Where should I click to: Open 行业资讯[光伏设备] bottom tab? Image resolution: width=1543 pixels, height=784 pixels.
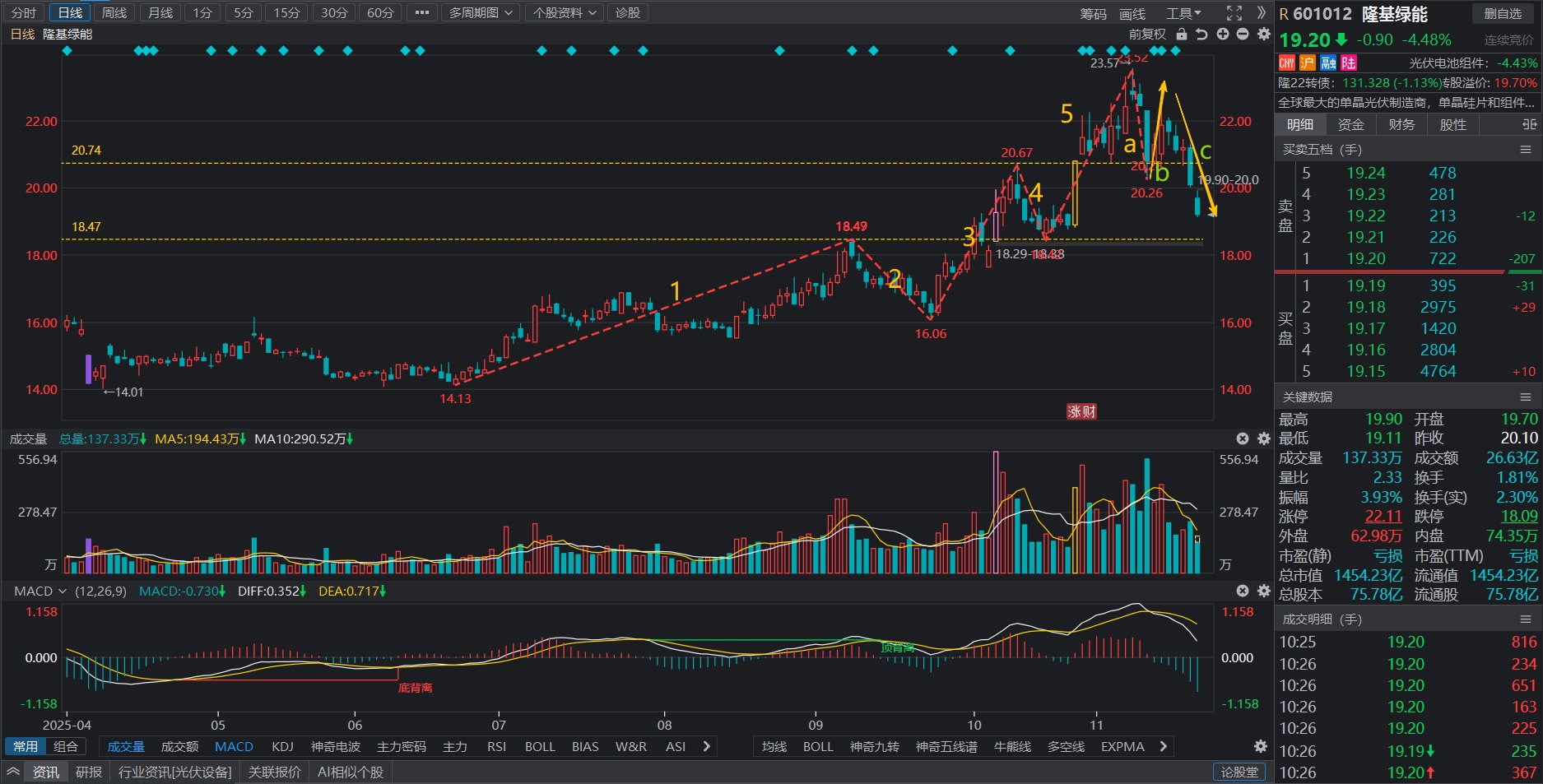[175, 772]
